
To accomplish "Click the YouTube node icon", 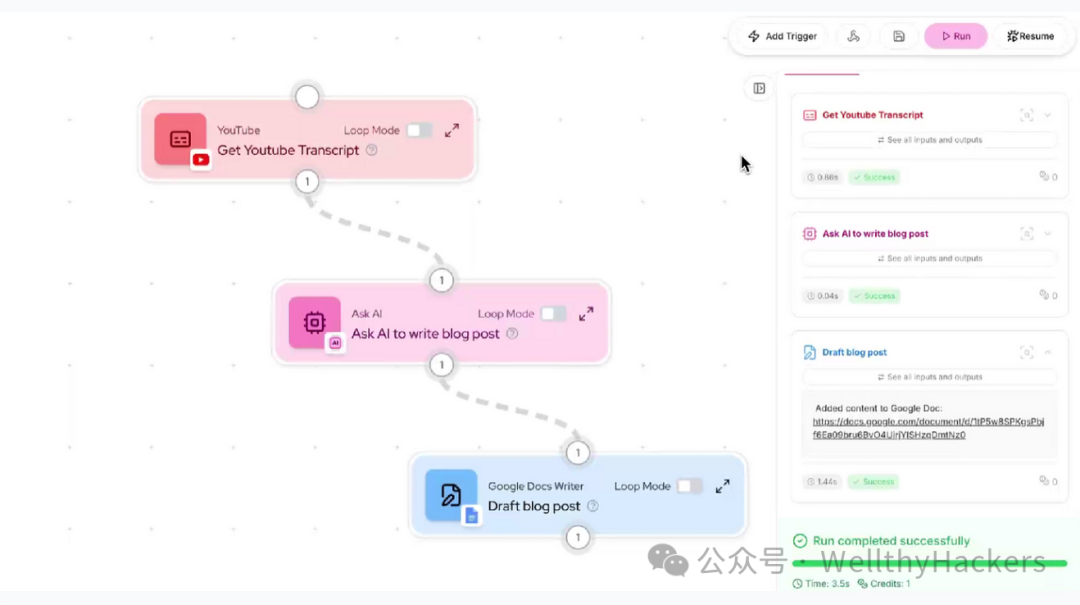I will tap(180, 139).
